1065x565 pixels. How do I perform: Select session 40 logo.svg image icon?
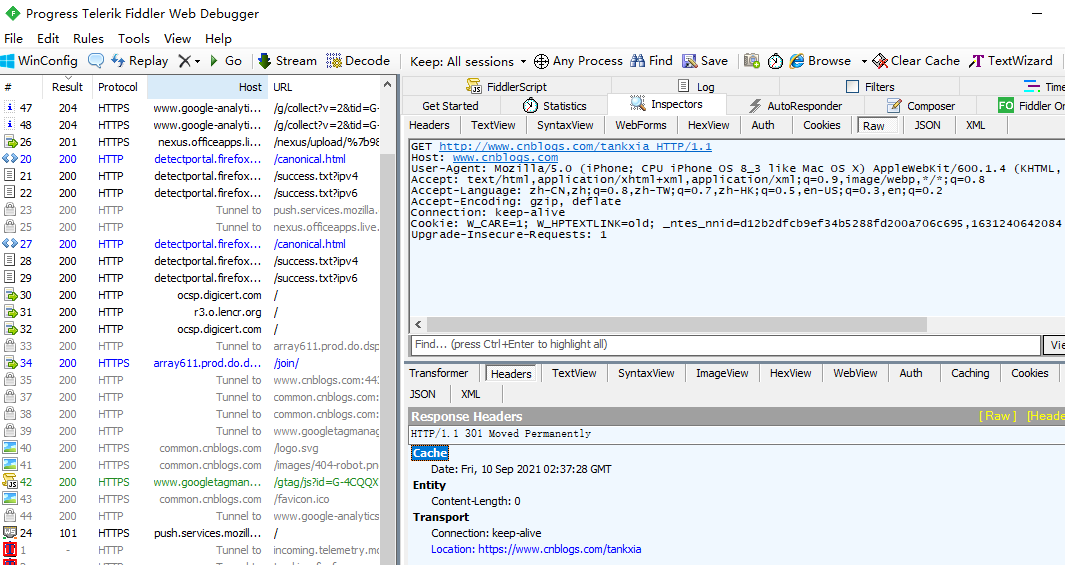[10, 448]
